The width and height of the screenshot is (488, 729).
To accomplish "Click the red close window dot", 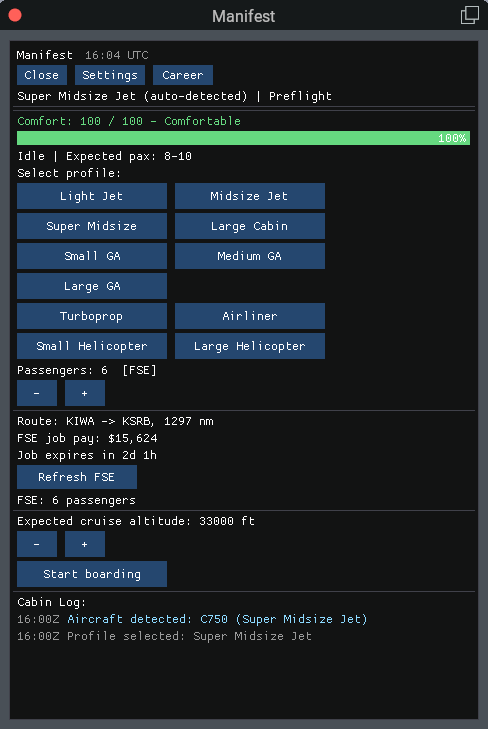I will pyautogui.click(x=15, y=15).
